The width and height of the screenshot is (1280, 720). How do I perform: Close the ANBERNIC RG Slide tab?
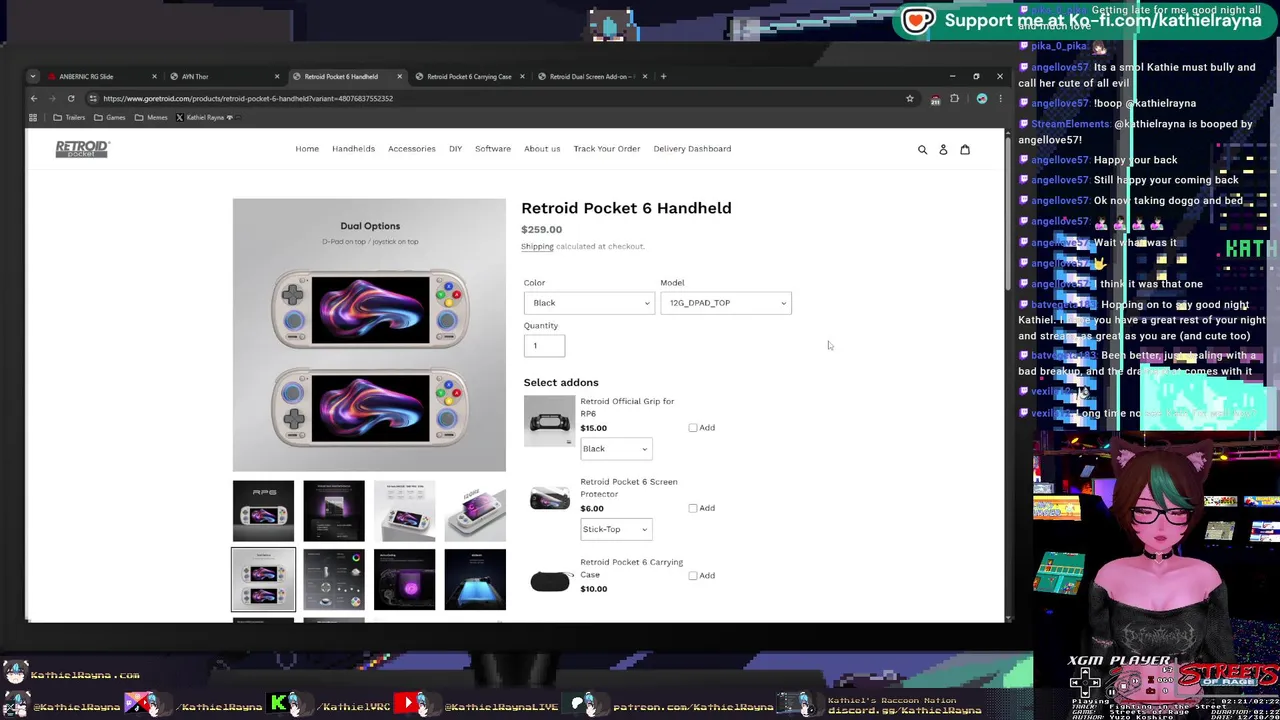154,76
